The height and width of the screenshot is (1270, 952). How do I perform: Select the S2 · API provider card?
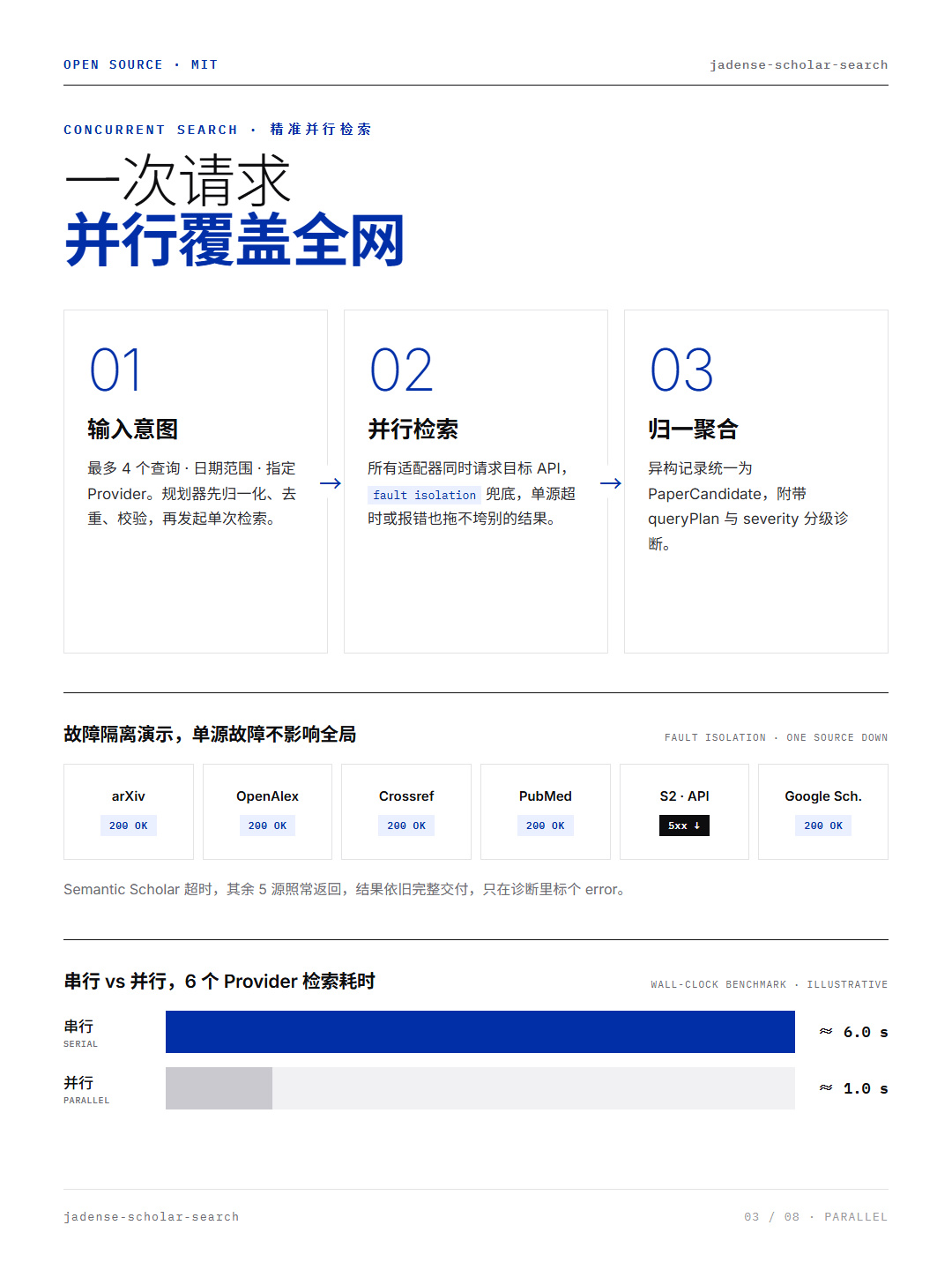[684, 811]
